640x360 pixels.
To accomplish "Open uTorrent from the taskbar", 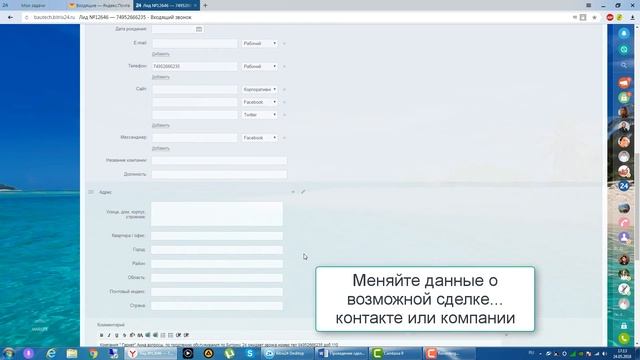I will [x=229, y=353].
